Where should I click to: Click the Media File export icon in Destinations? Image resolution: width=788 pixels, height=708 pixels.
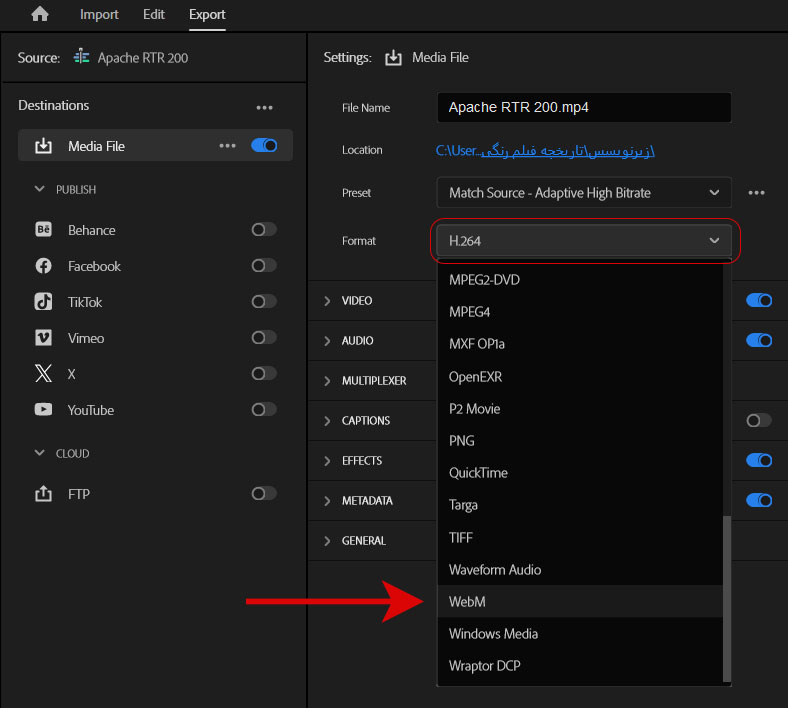43,146
